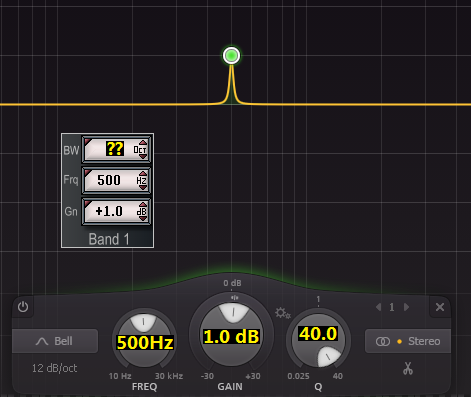Screen dimensions: 471x397
Task: Click the band number 1 indicator
Action: [392, 307]
